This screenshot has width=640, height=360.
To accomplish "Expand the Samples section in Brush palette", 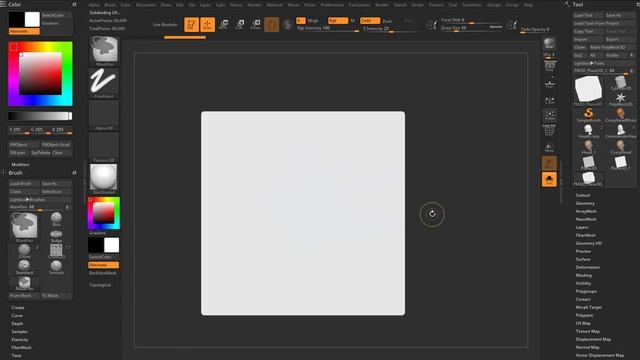I will click(x=19, y=331).
